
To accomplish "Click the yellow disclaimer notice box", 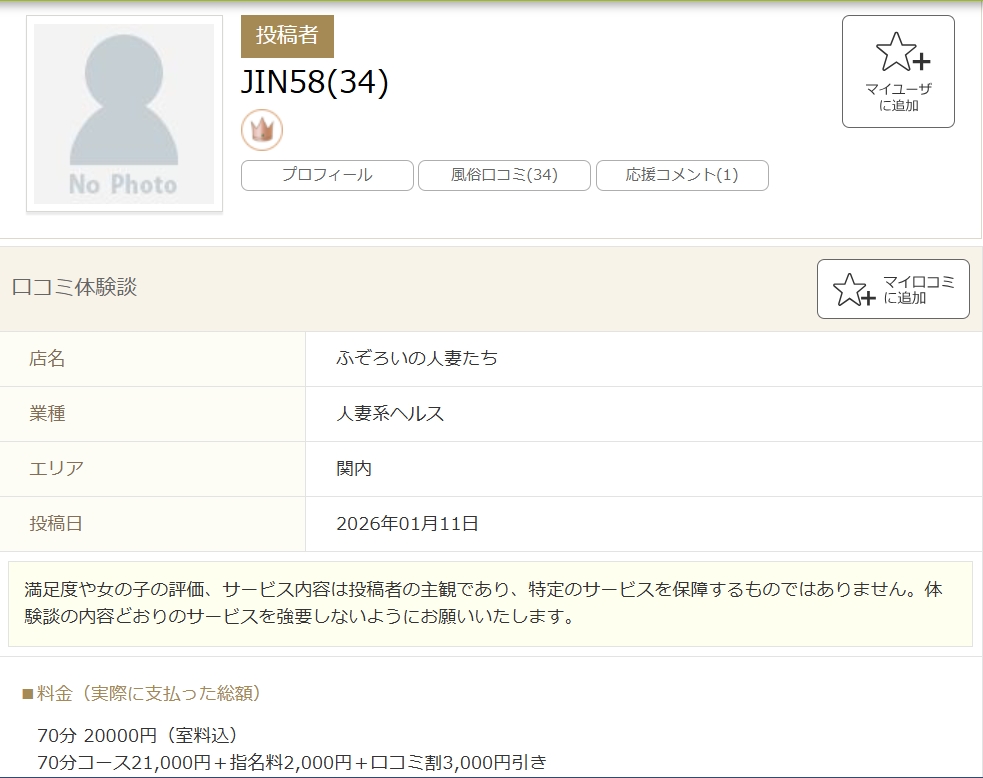I will (490, 603).
